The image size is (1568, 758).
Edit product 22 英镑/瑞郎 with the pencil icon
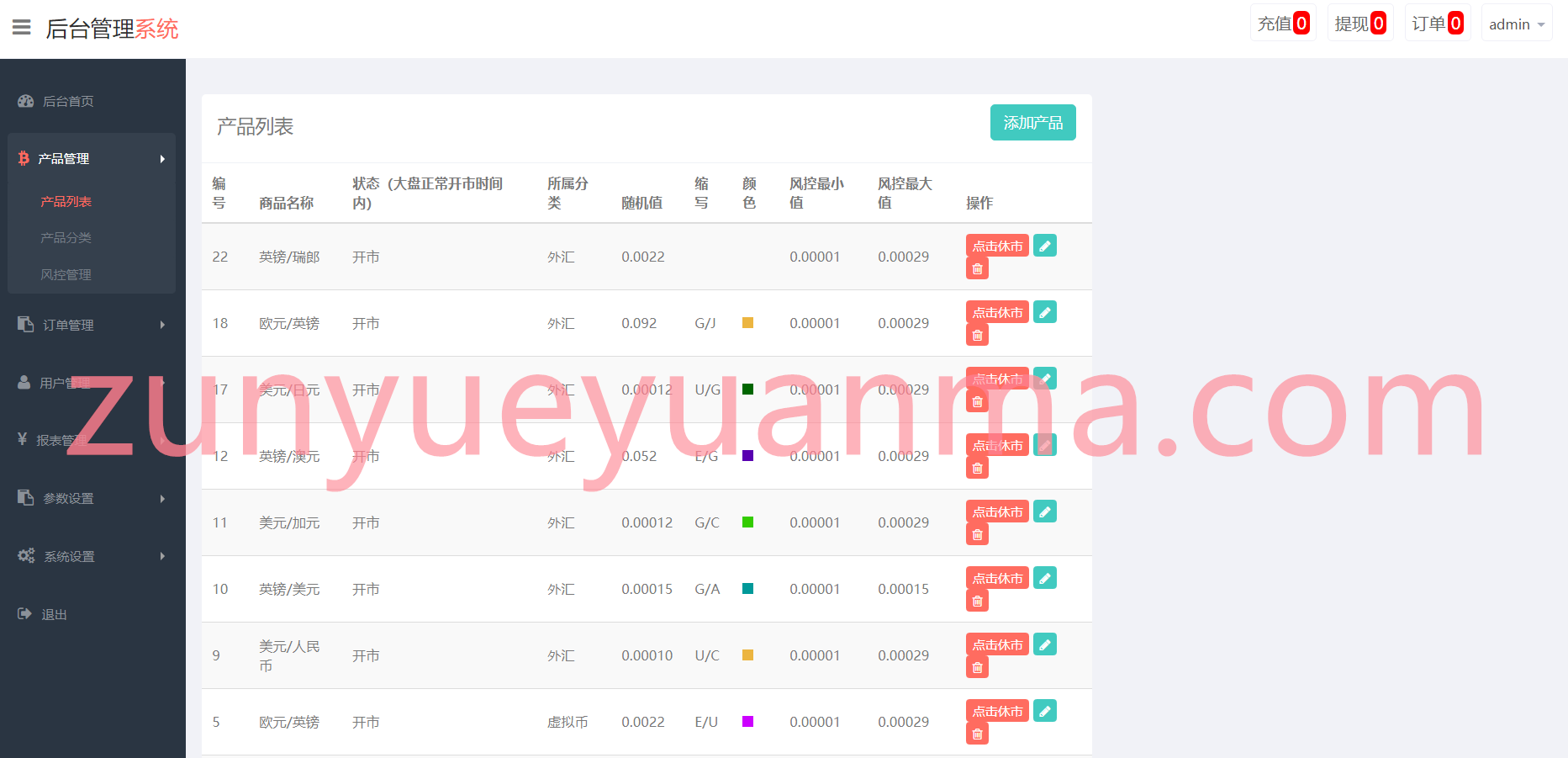[x=1045, y=246]
